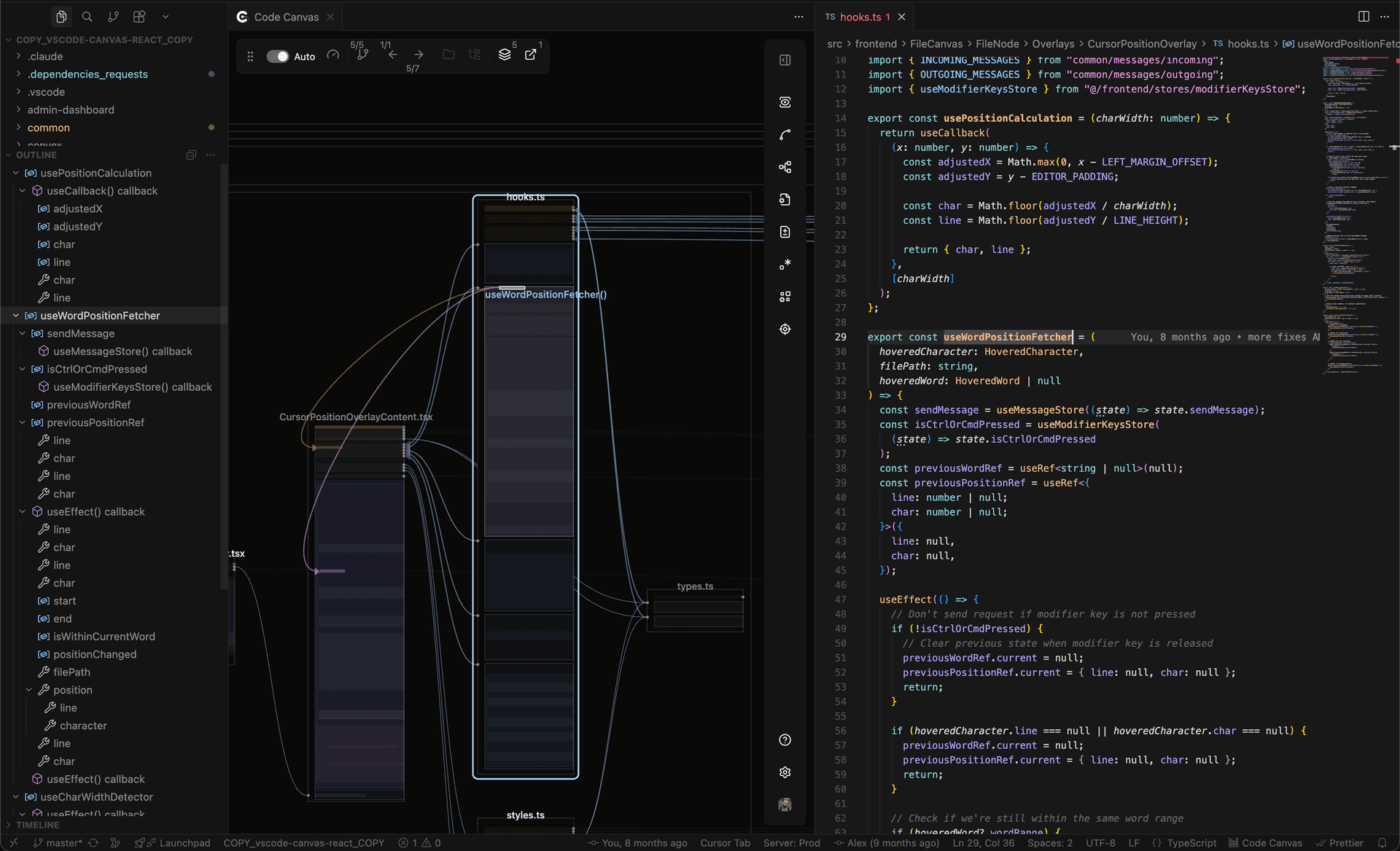Switch to the Code Canvas tab

point(286,17)
